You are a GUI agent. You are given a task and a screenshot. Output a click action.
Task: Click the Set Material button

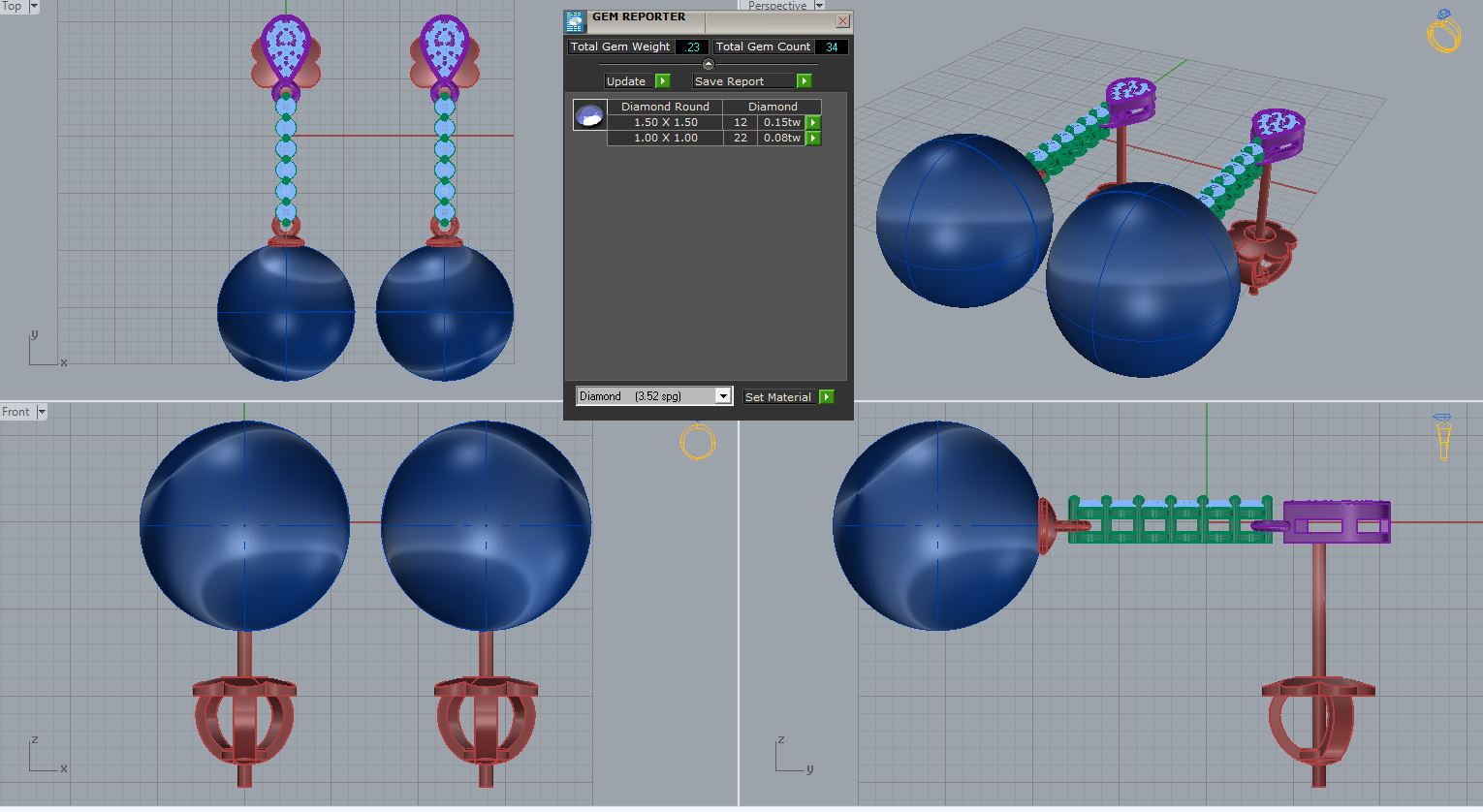tap(780, 397)
